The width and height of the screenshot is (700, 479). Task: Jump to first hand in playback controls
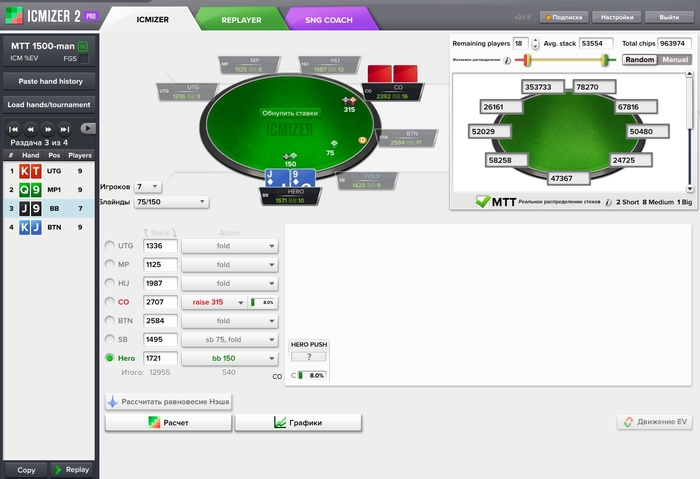[14, 129]
